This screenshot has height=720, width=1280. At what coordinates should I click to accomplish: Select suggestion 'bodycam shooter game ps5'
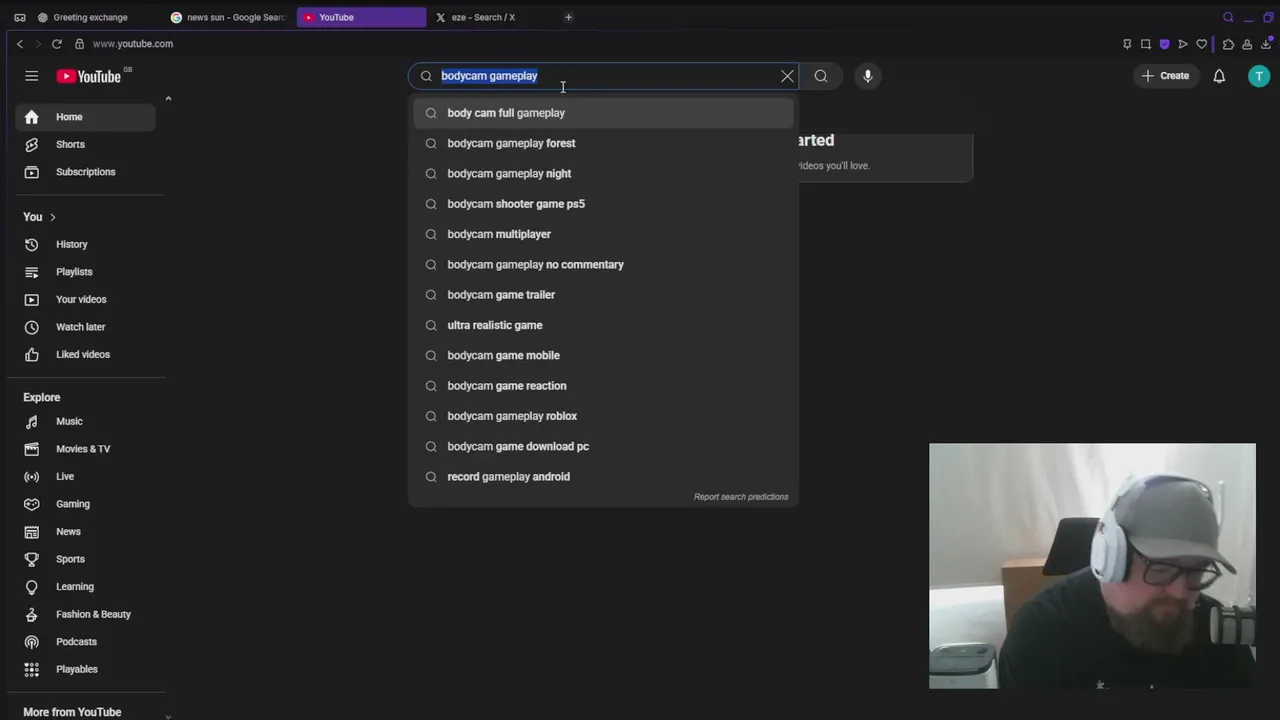pos(603,204)
